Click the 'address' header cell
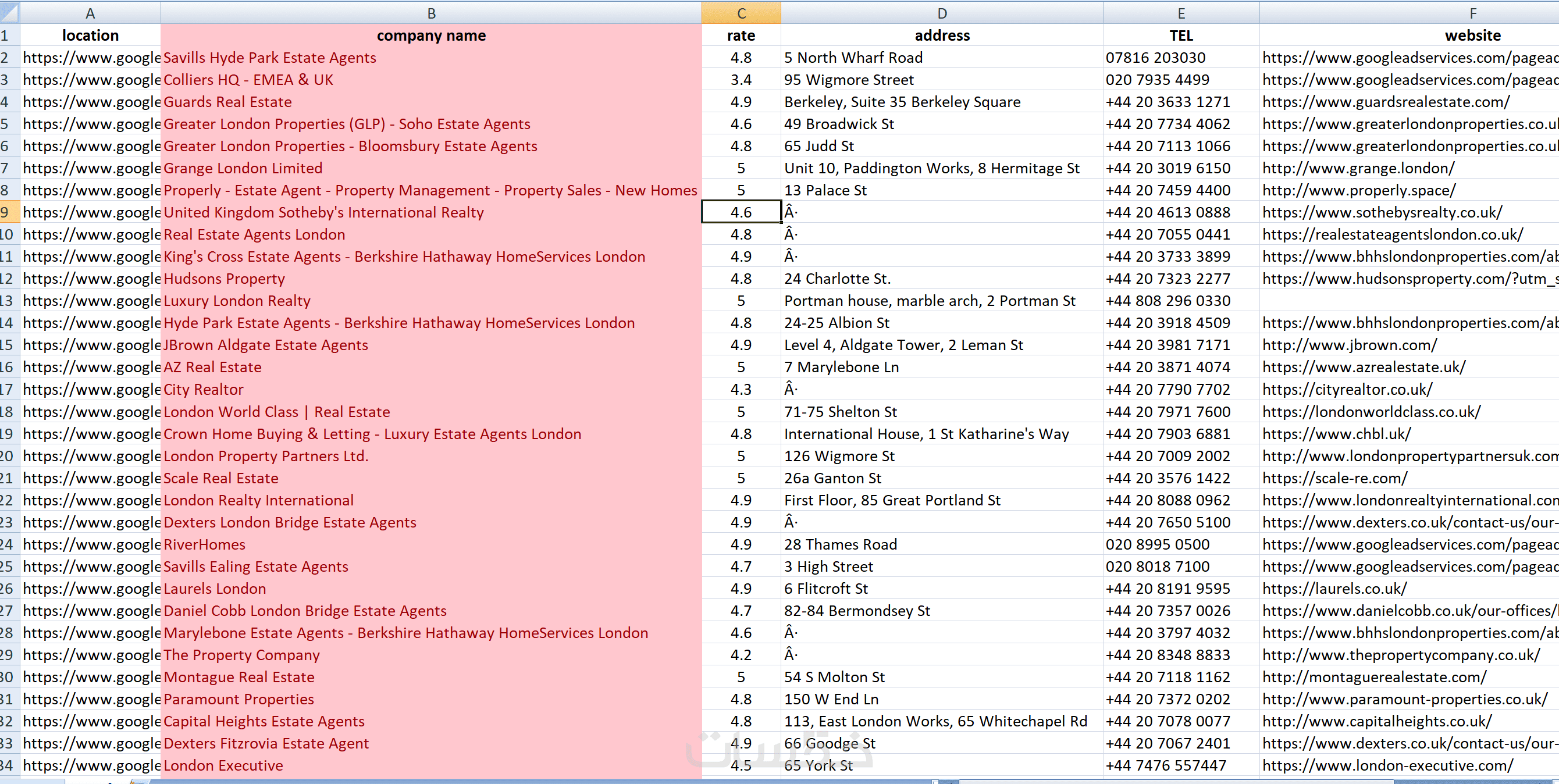The width and height of the screenshot is (1559, 784). coord(942,35)
